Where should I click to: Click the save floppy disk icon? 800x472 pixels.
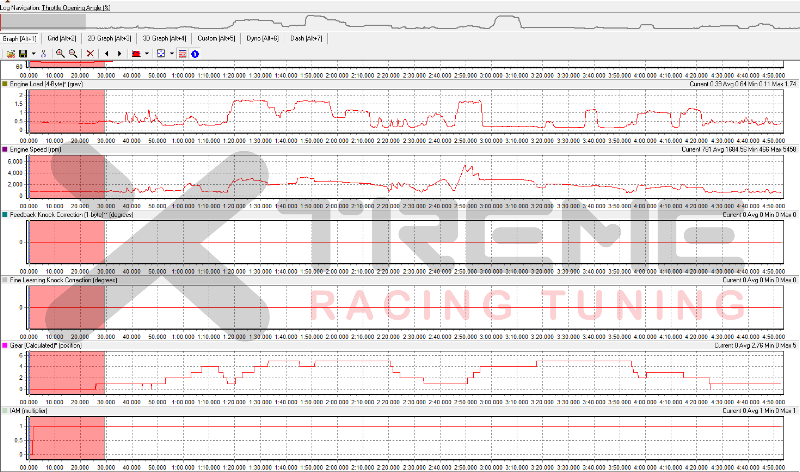tap(23, 52)
